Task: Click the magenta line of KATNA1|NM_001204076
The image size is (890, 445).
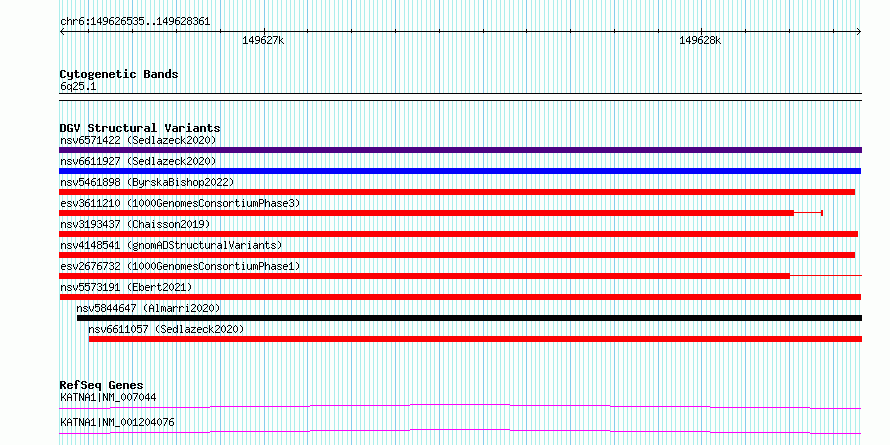Action: pos(460,431)
